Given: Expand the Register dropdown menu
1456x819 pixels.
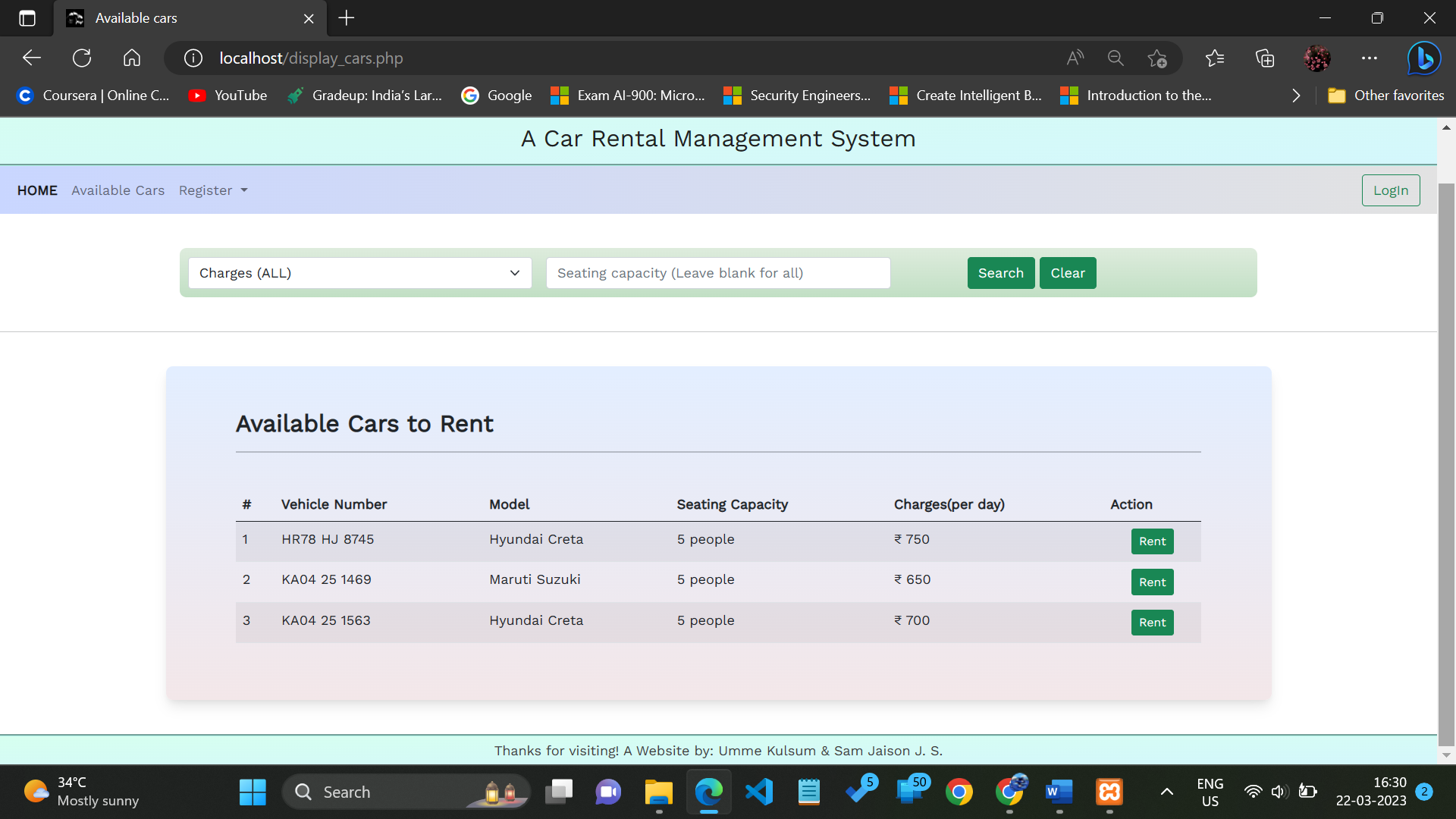Looking at the screenshot, I should pos(213,190).
